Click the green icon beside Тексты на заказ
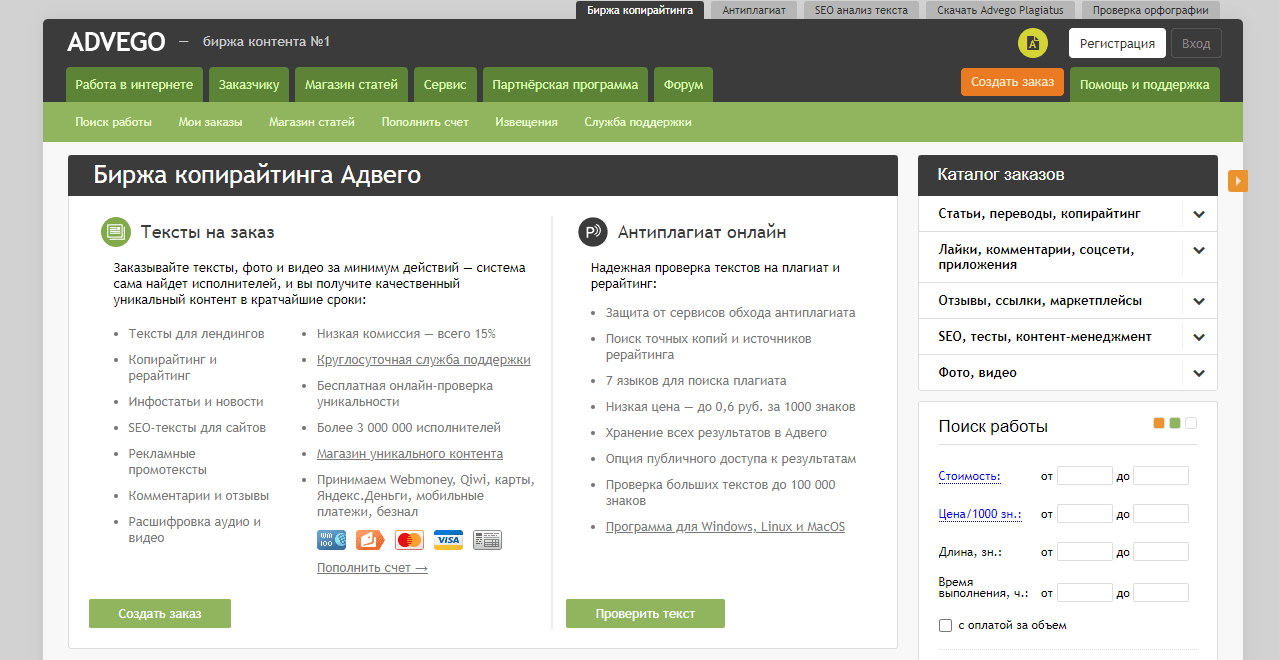 pyautogui.click(x=116, y=232)
